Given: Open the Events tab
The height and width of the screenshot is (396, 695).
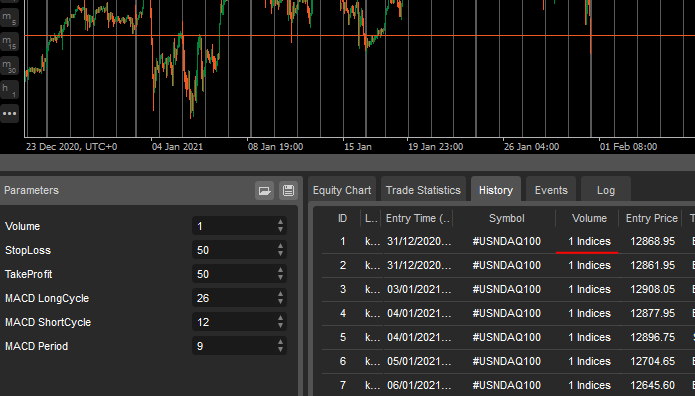Looking at the screenshot, I should click(x=551, y=190).
